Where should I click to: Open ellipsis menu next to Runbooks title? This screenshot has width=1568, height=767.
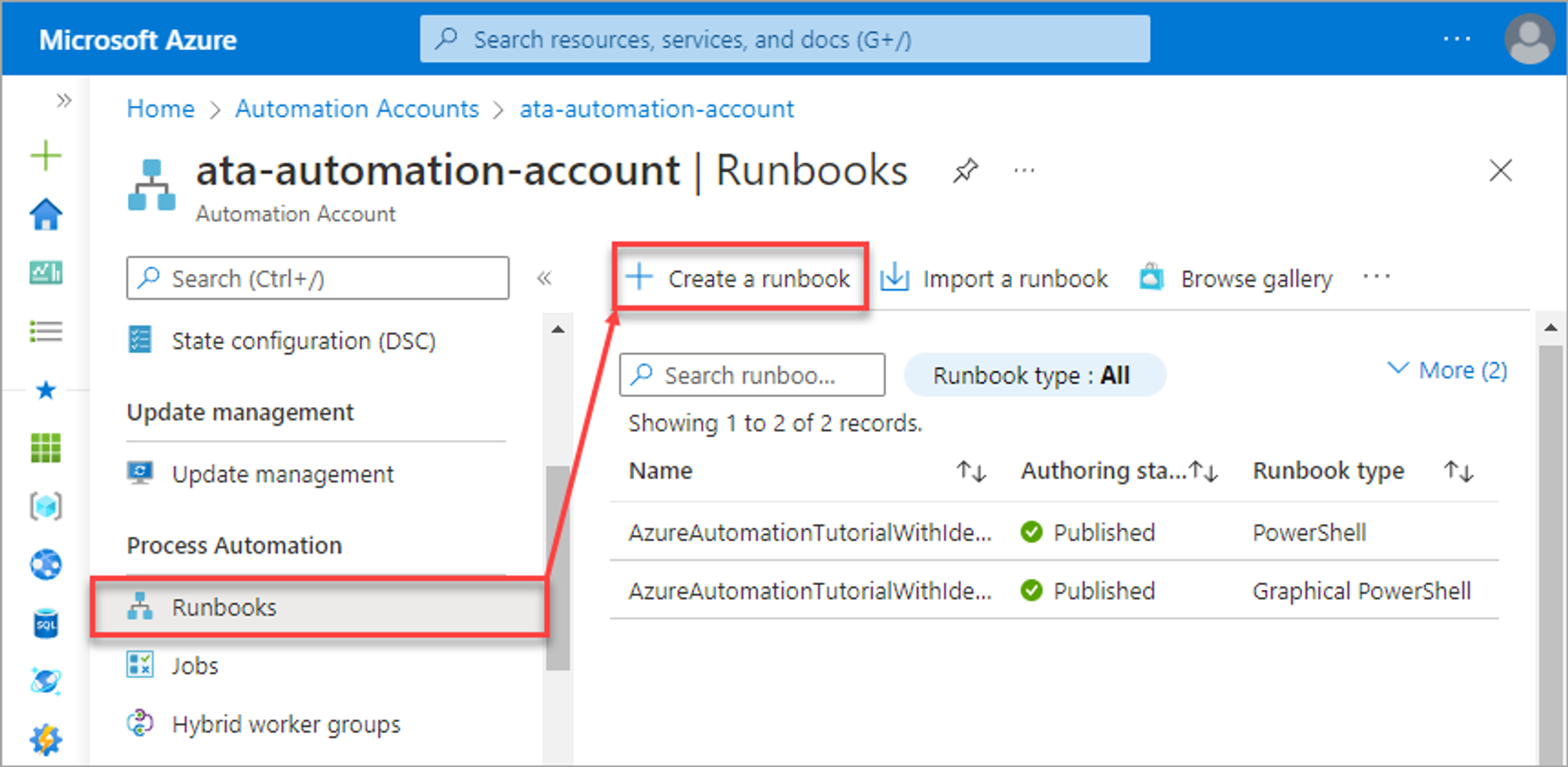(x=1024, y=170)
